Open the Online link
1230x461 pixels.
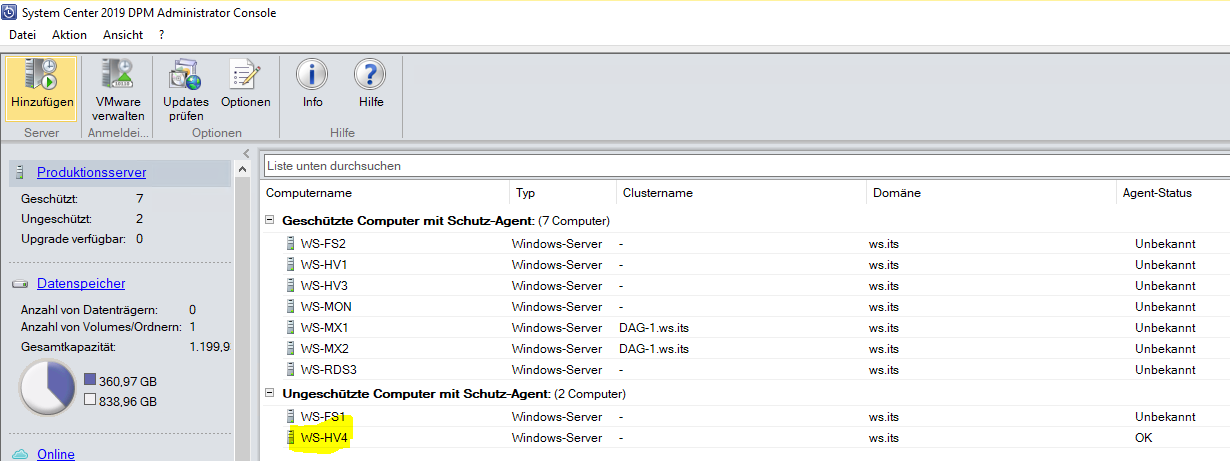pos(56,454)
